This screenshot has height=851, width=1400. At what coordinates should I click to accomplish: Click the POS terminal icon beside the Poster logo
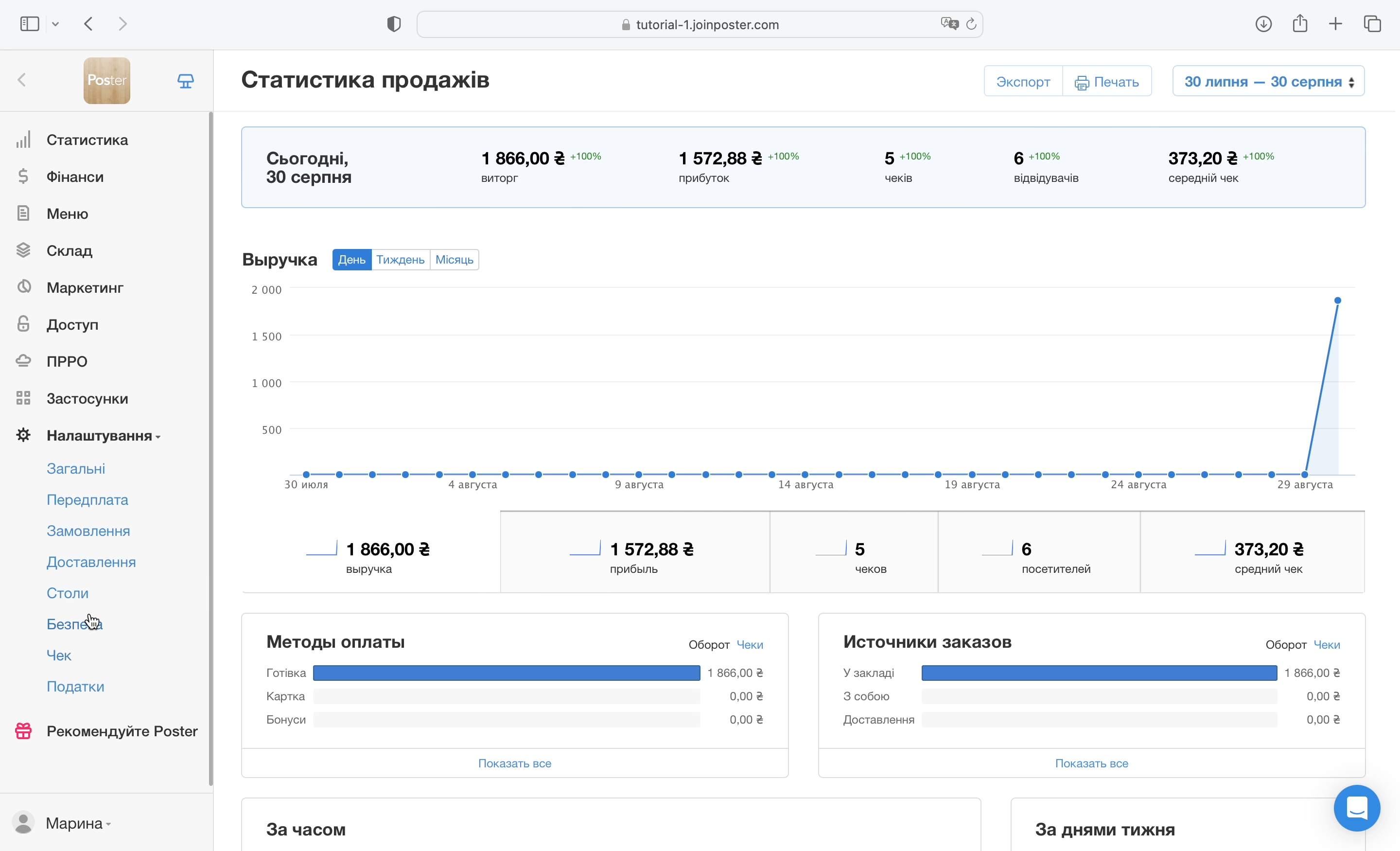pyautogui.click(x=185, y=81)
